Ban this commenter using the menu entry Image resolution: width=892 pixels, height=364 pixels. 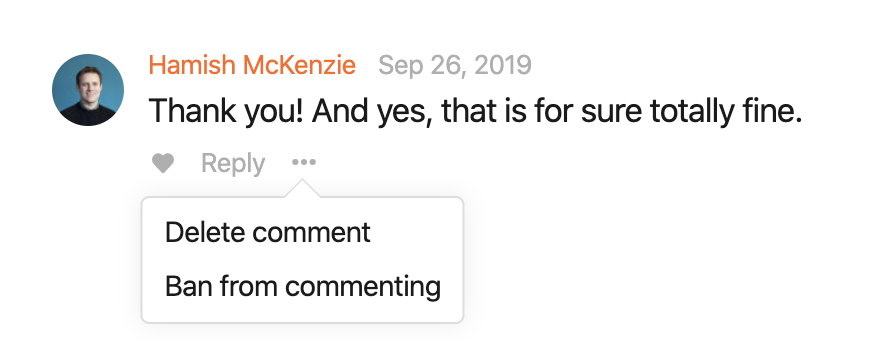point(303,286)
